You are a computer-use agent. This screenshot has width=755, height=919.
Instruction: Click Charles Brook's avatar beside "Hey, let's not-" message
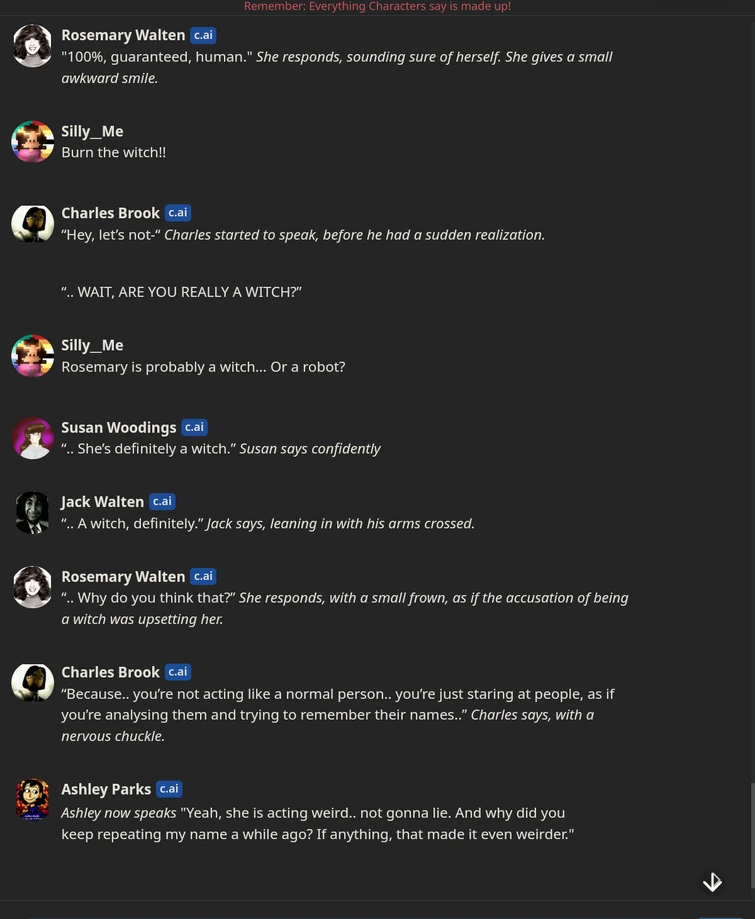[x=32, y=224]
